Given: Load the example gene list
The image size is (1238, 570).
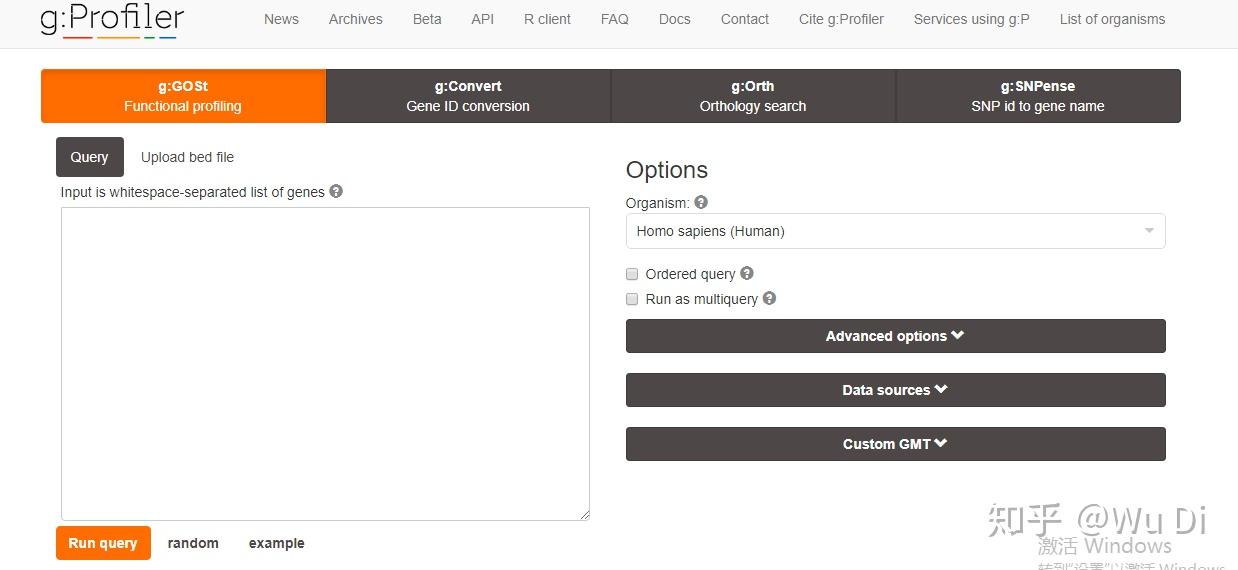Looking at the screenshot, I should point(277,543).
